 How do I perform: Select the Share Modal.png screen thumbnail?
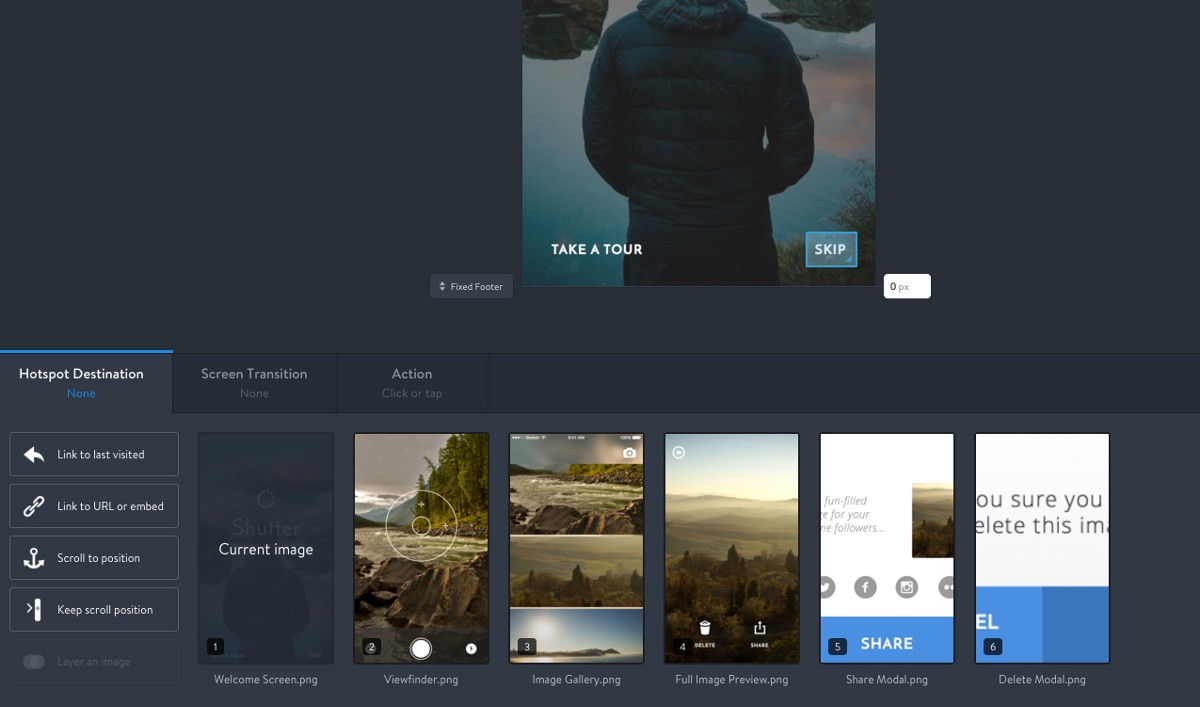click(x=887, y=548)
